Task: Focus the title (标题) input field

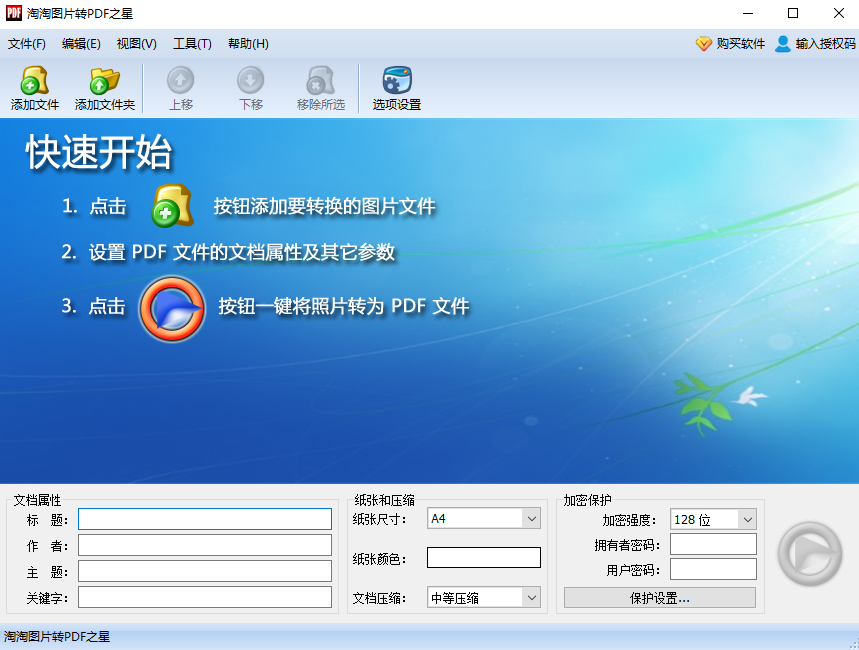Action: coord(205,519)
